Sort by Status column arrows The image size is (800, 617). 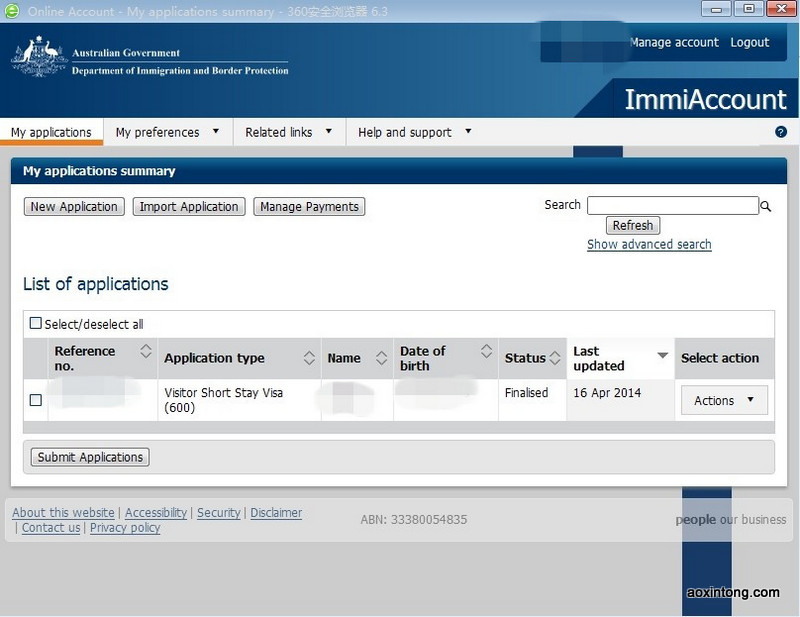pyautogui.click(x=555, y=358)
